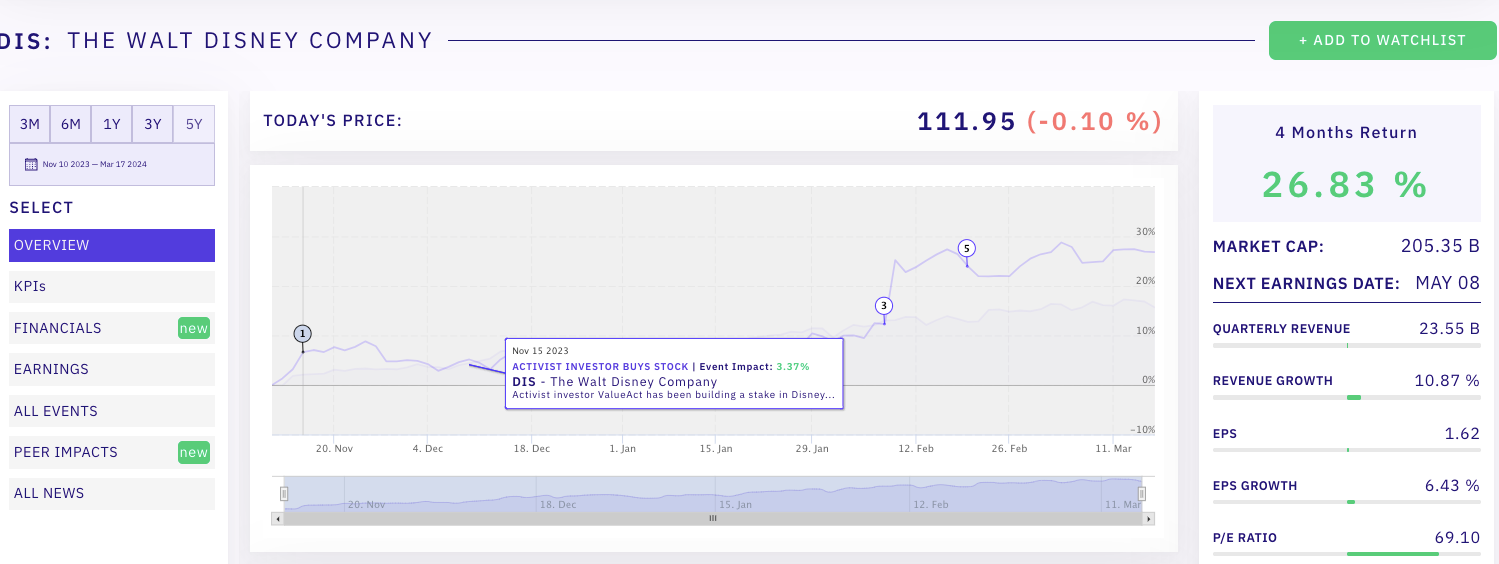1499x564 pixels.
Task: Click 'DIS - The Walt Disney Company' in tooltip
Action: pos(615,381)
